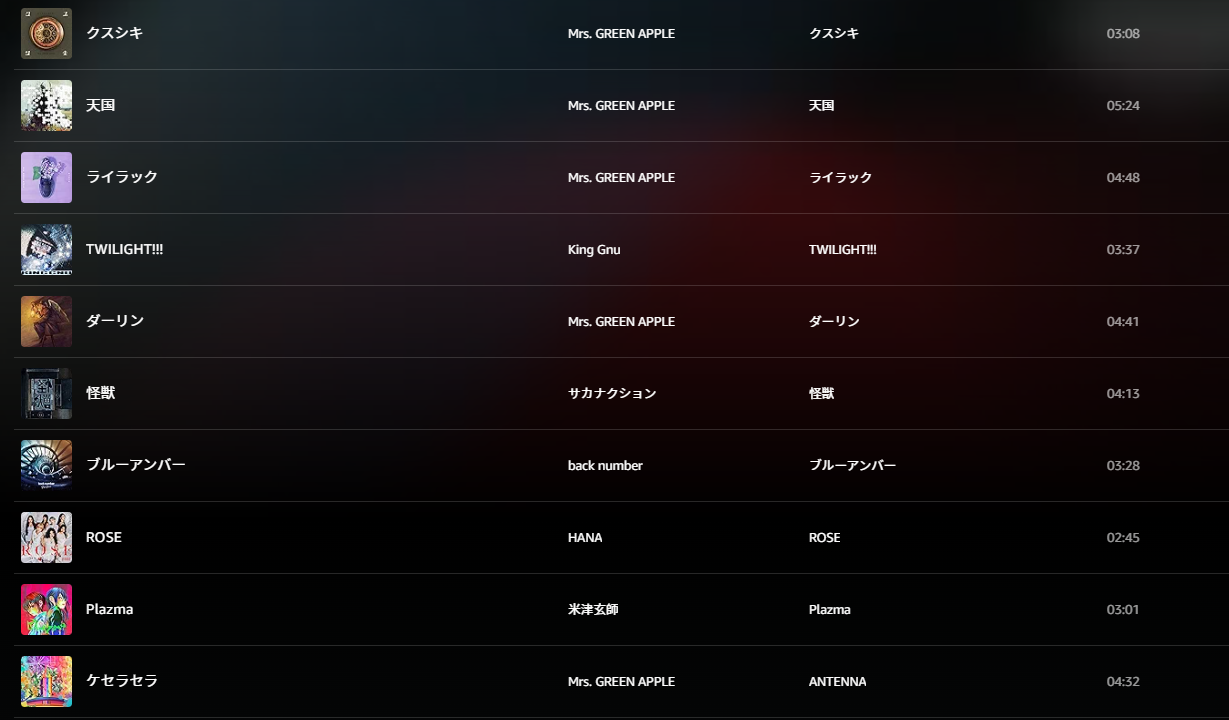Choose the song title ダーリン
This screenshot has width=1229, height=720.
tap(115, 321)
